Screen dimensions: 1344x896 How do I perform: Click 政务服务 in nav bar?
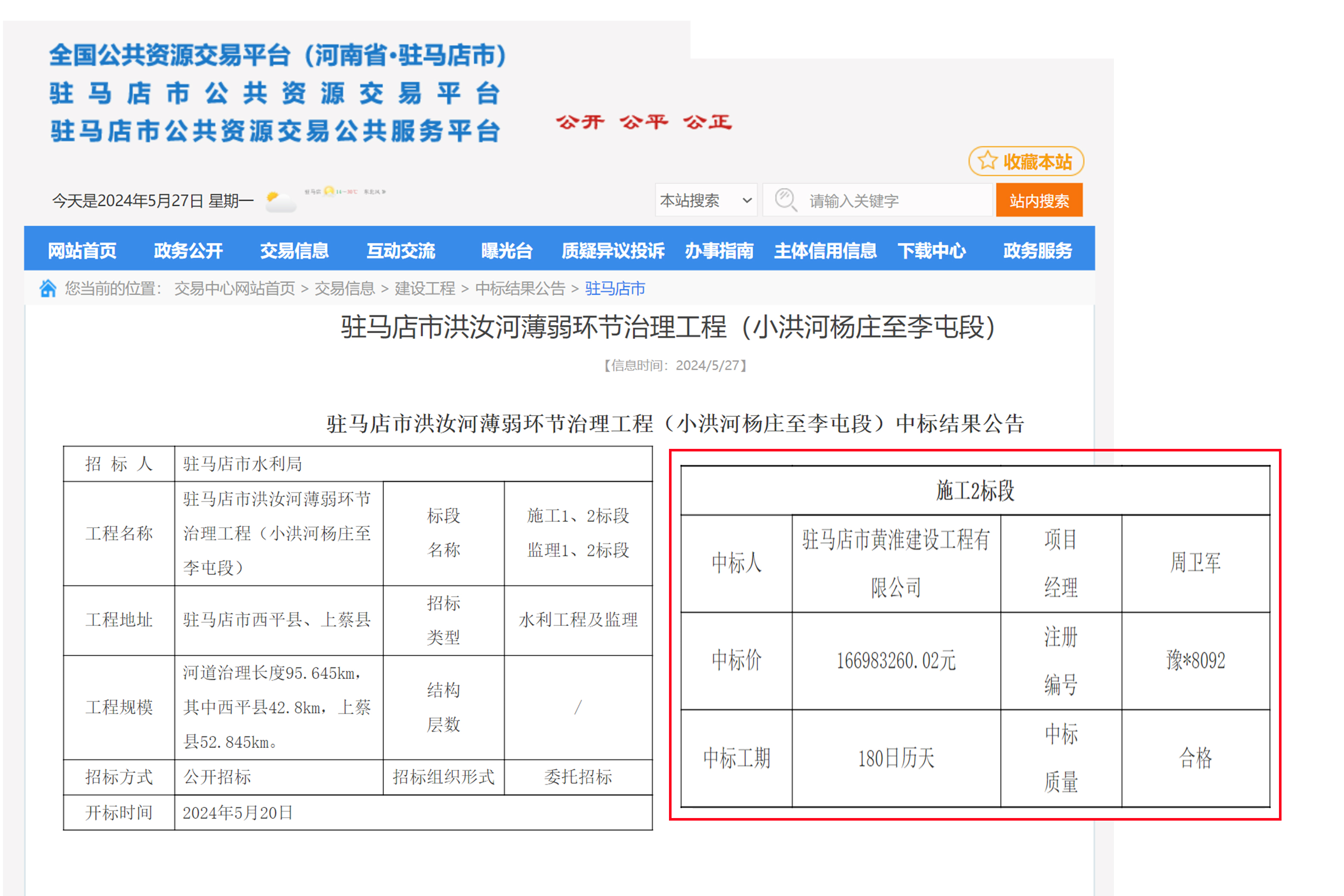pos(1037,250)
